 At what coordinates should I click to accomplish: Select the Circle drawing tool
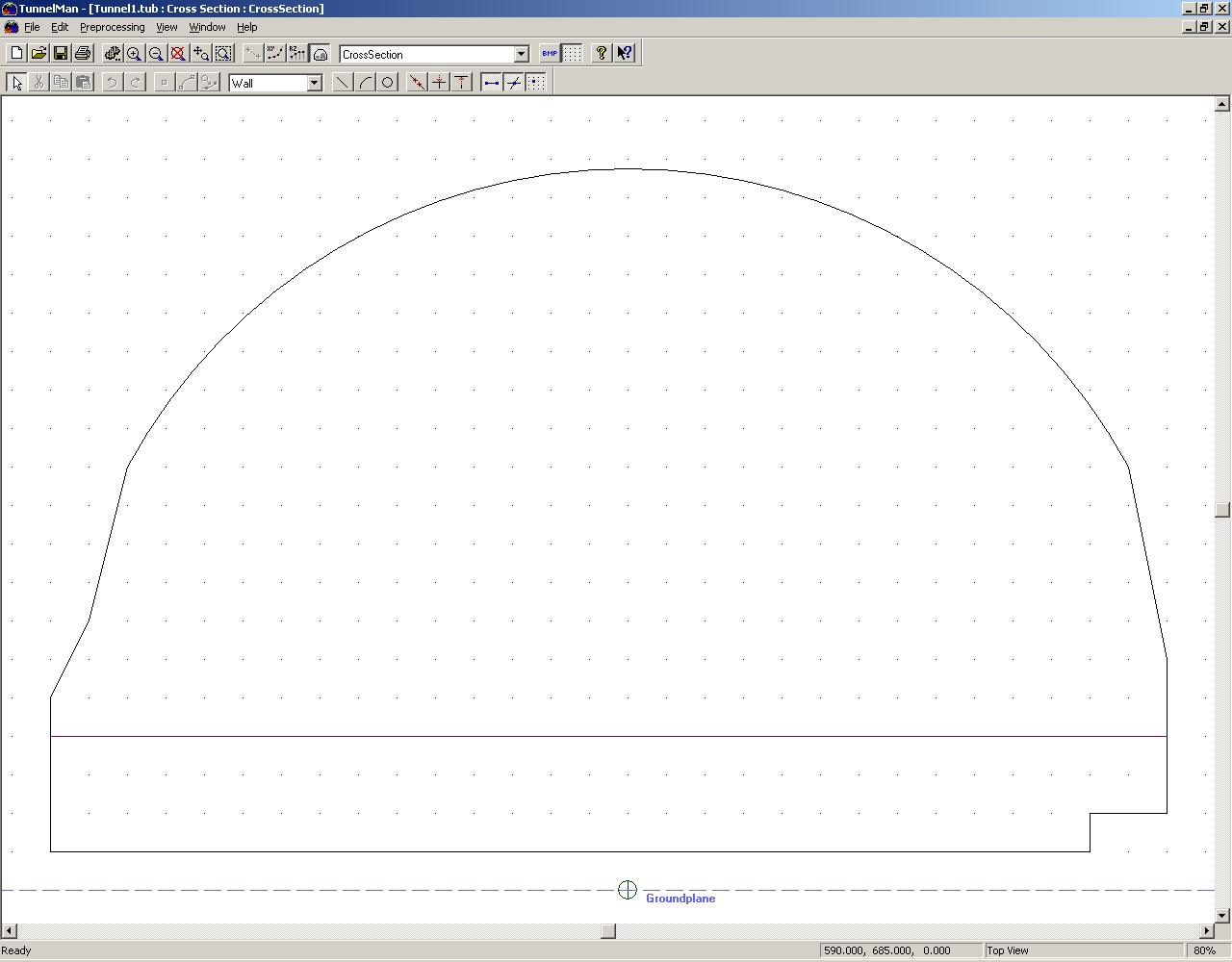click(x=387, y=83)
